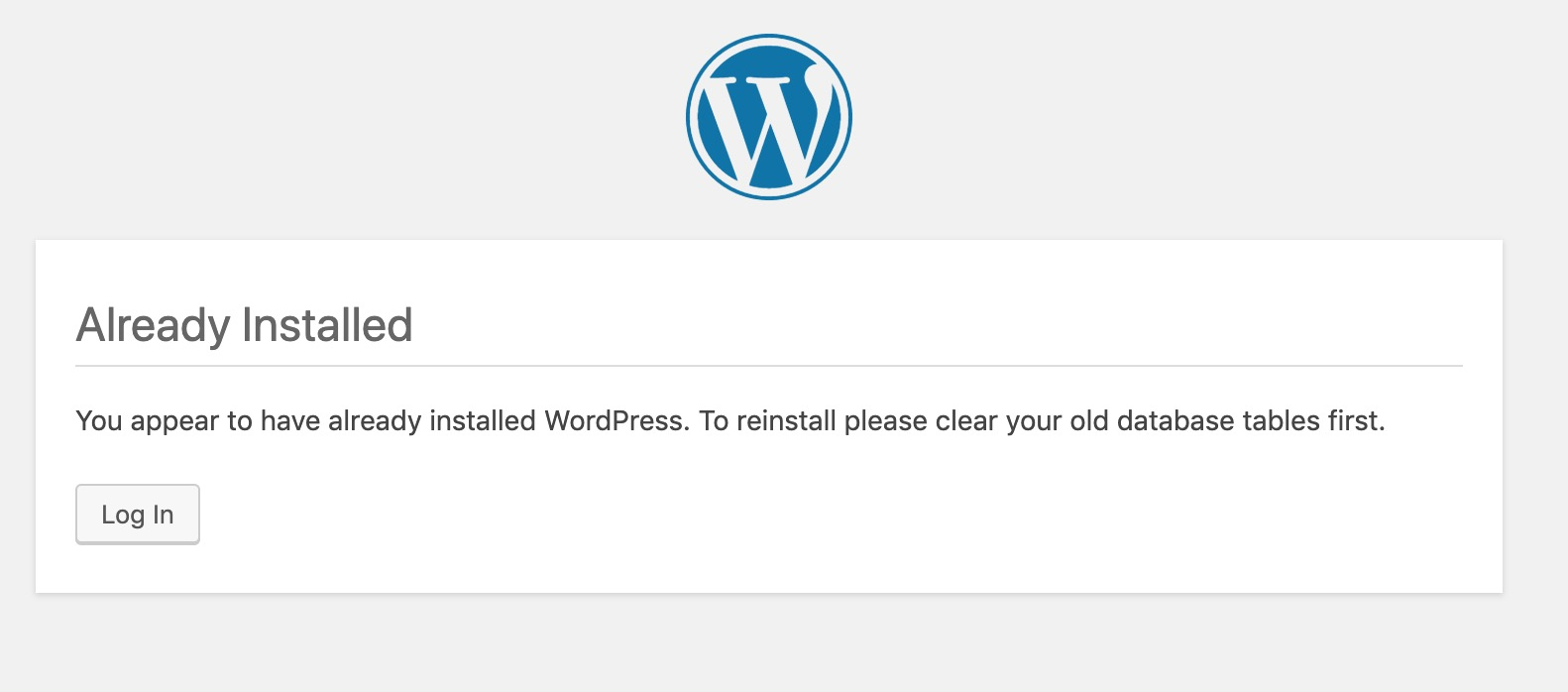
Task: Click the word 'installed' in the paragraph
Action: (483, 421)
